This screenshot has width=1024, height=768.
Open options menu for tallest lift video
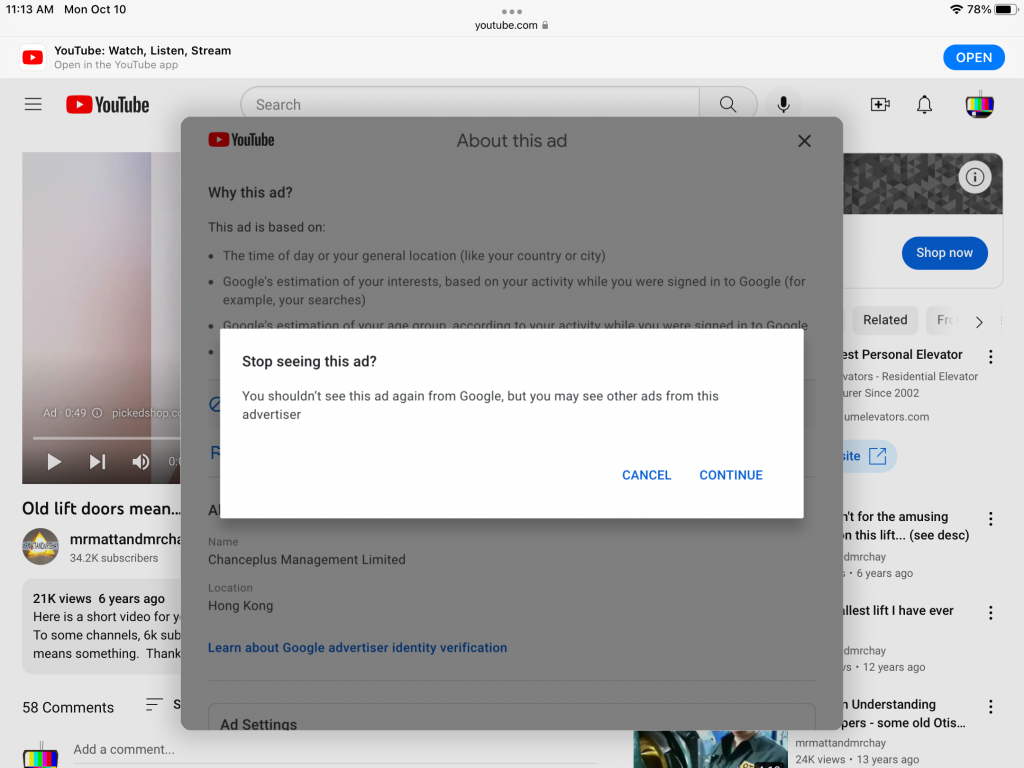point(990,613)
